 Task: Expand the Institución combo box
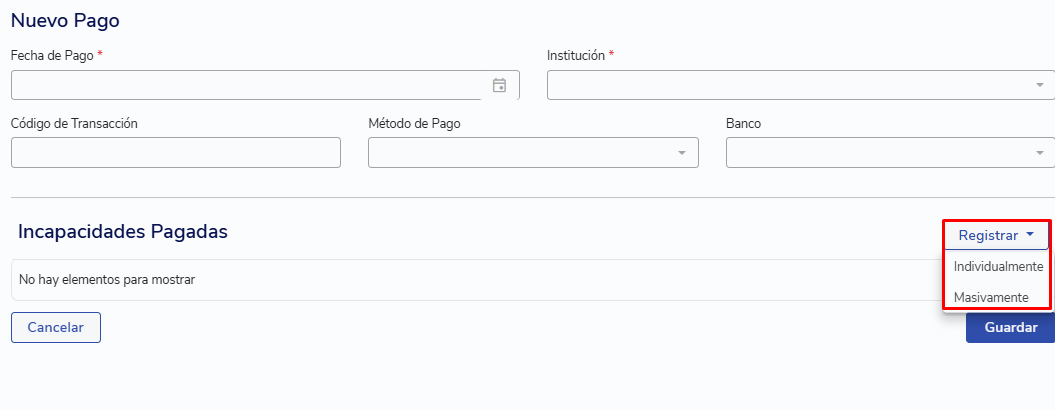790,85
